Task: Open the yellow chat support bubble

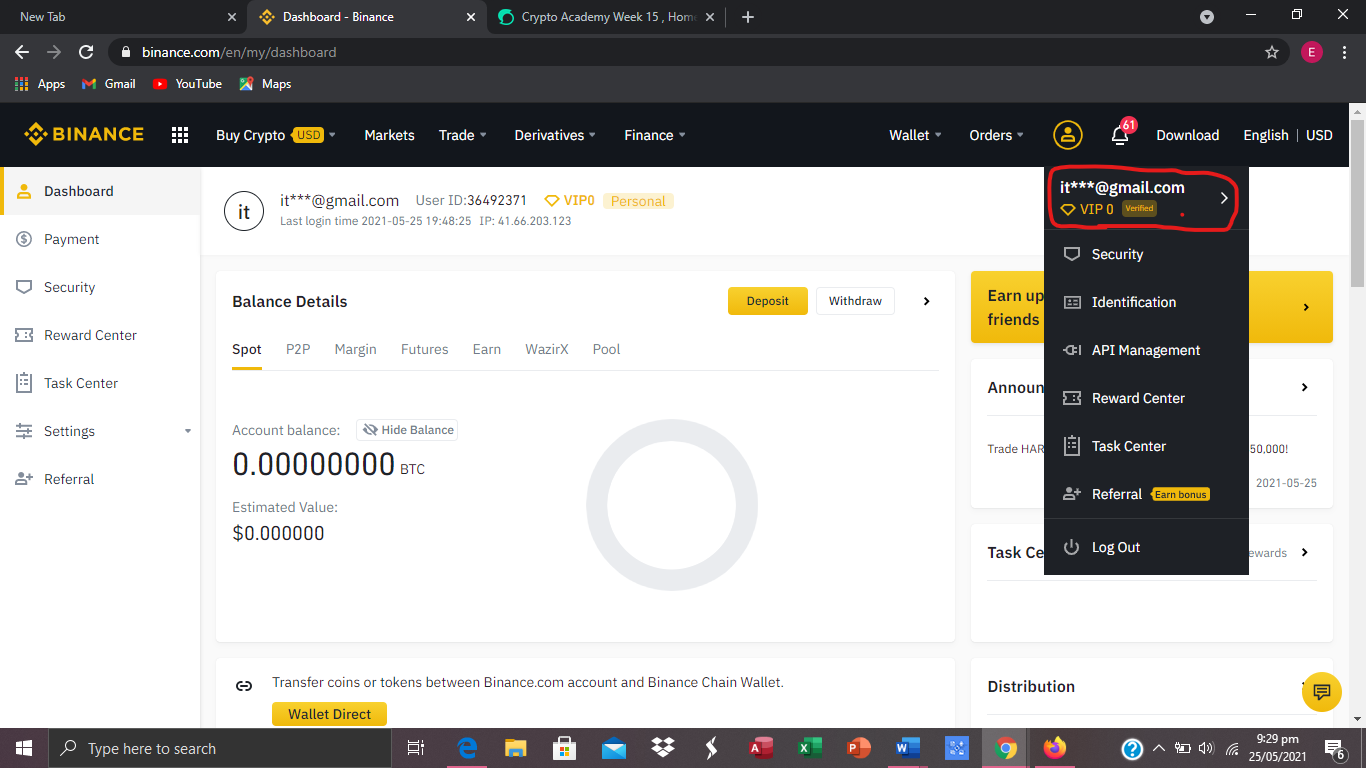Action: pos(1321,692)
